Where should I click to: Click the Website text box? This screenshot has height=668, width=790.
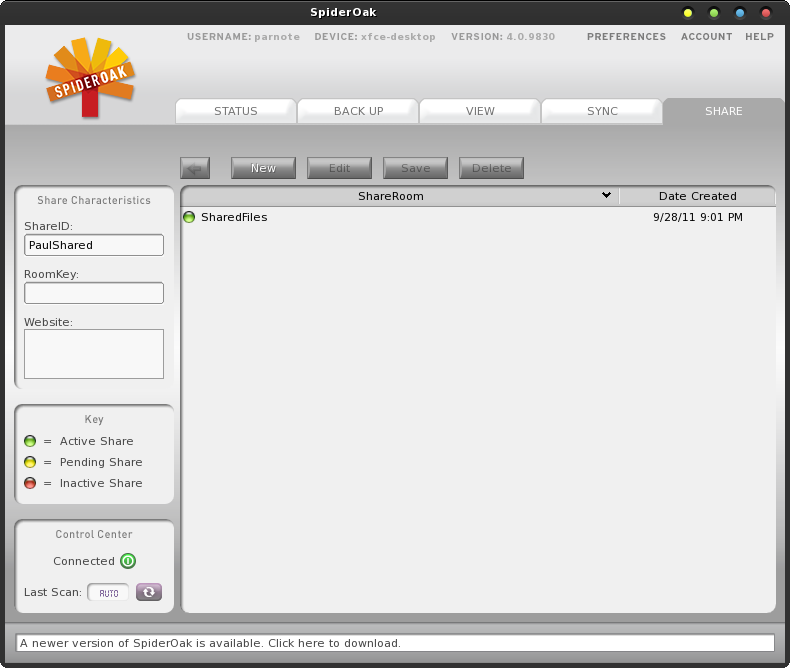point(94,354)
